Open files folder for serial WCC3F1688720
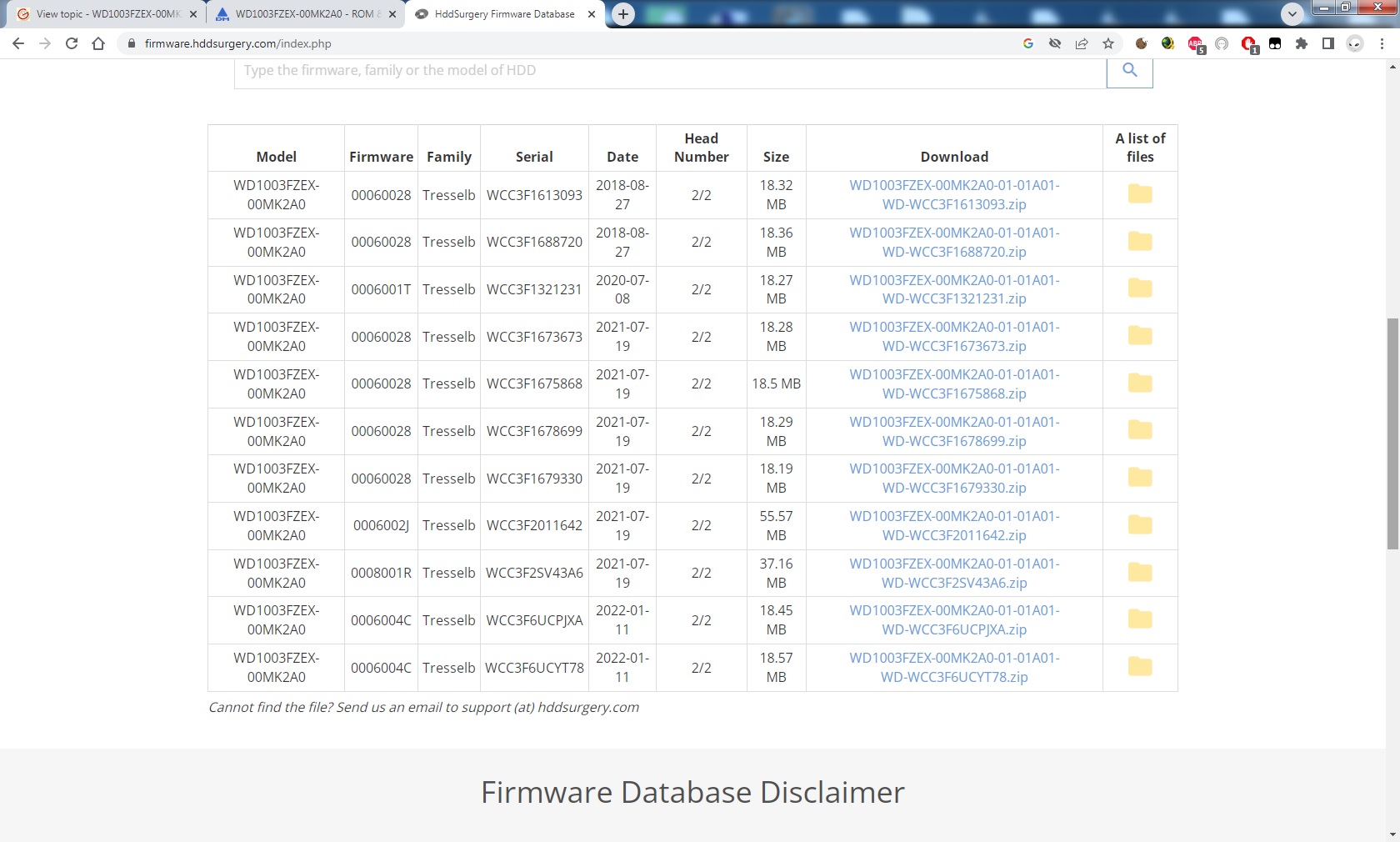 (1140, 242)
